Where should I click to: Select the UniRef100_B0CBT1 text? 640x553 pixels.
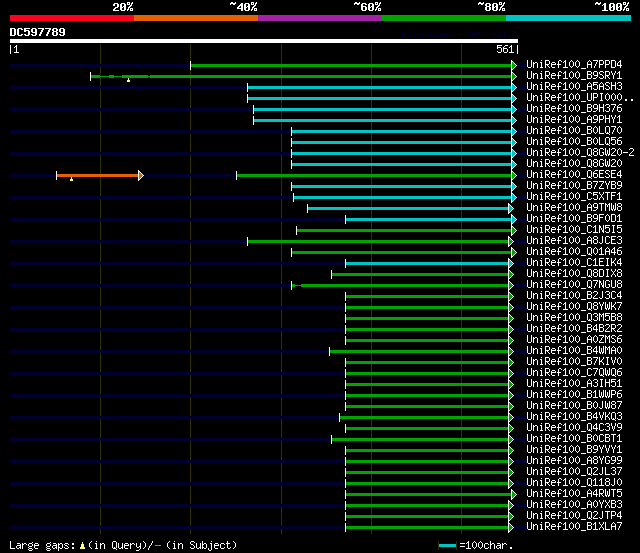(574, 439)
